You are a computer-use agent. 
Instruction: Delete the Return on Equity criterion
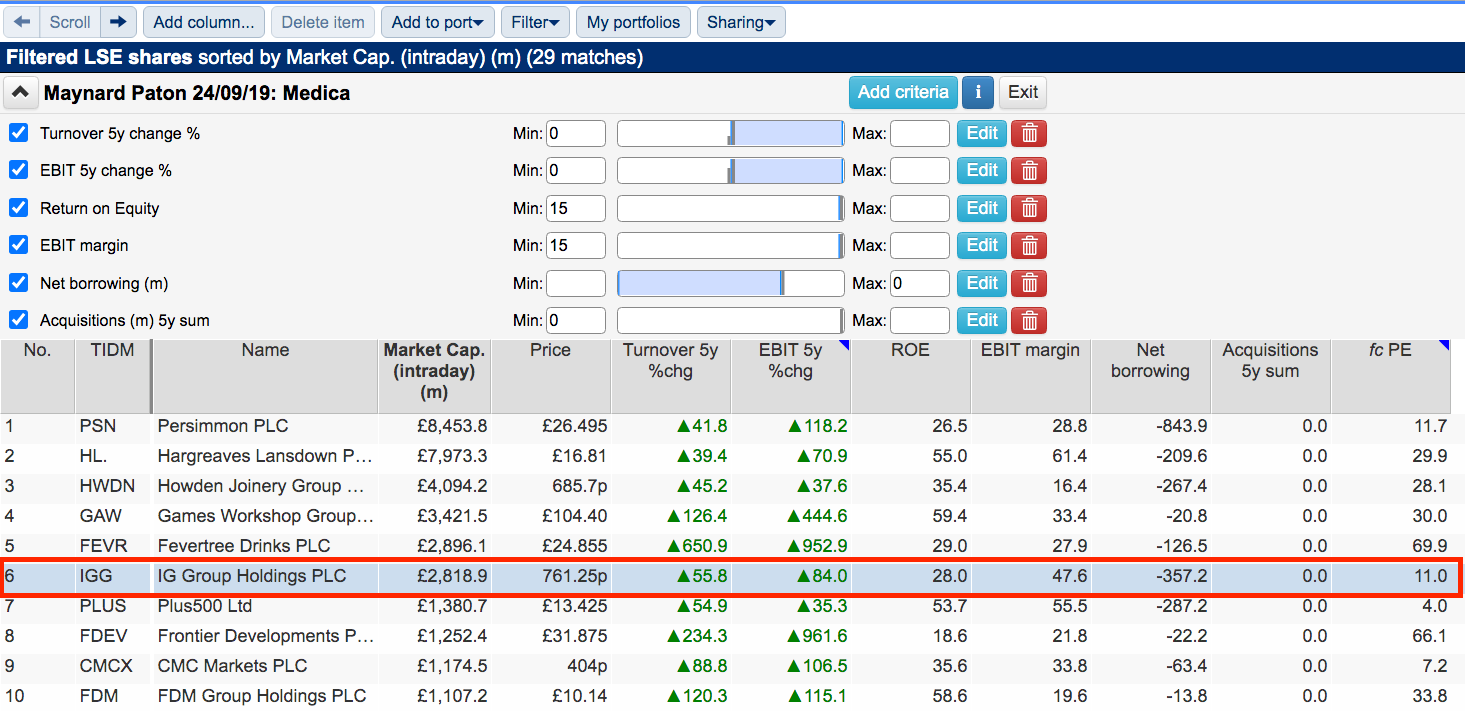click(x=1029, y=208)
